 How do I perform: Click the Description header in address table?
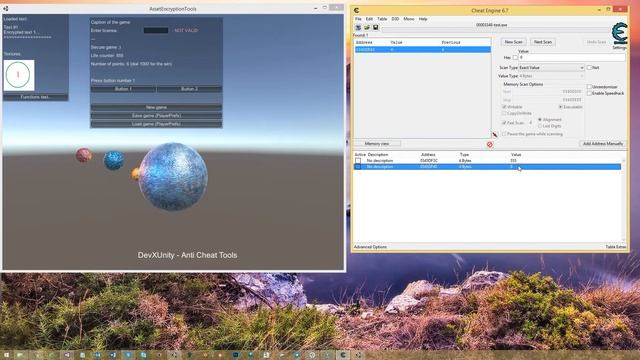(378, 155)
